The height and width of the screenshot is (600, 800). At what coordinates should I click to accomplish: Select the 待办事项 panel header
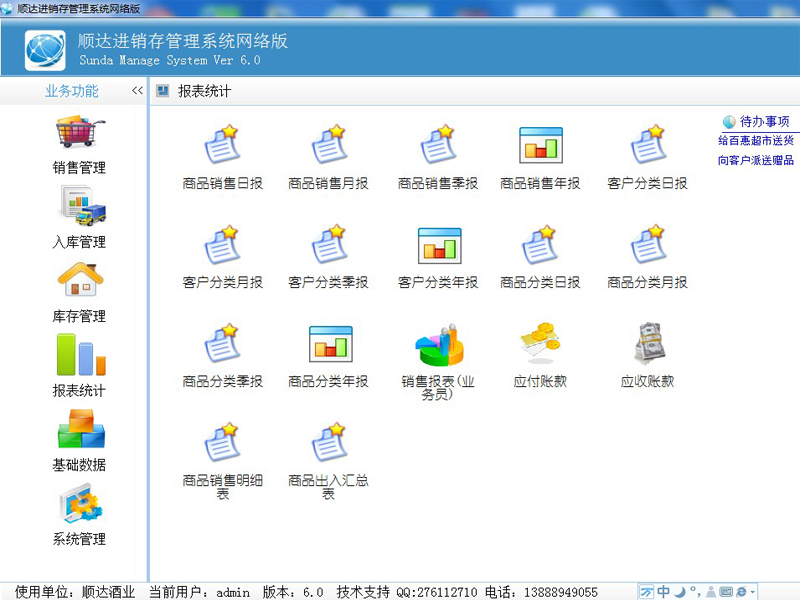764,122
